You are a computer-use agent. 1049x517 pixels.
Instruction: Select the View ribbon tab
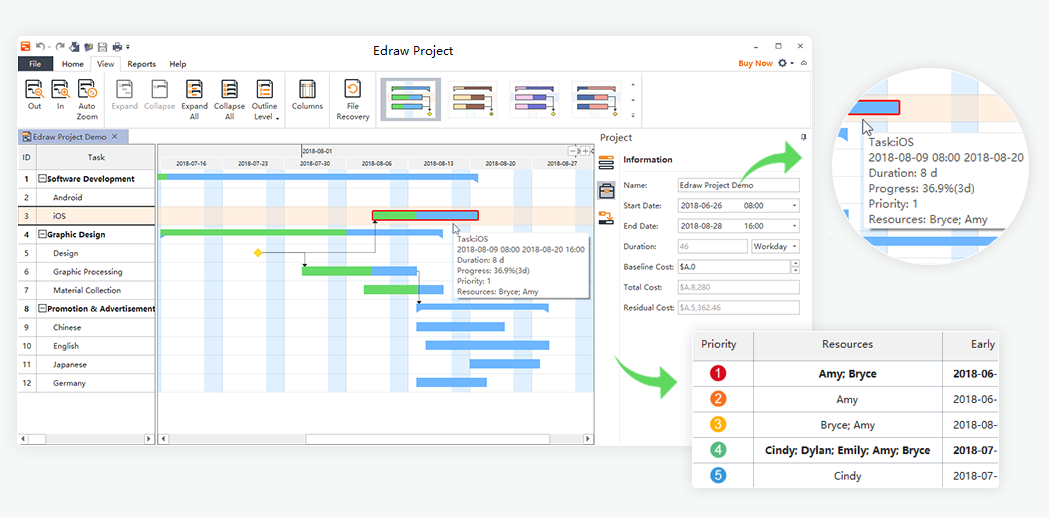coord(105,64)
